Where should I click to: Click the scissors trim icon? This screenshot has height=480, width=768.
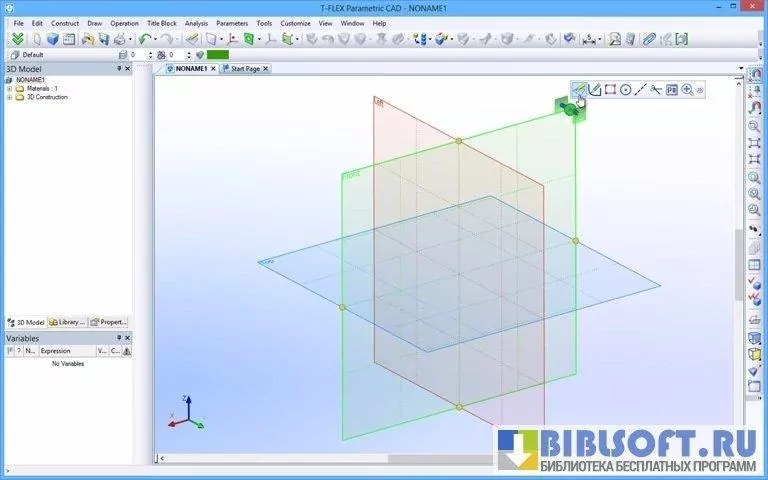656,89
